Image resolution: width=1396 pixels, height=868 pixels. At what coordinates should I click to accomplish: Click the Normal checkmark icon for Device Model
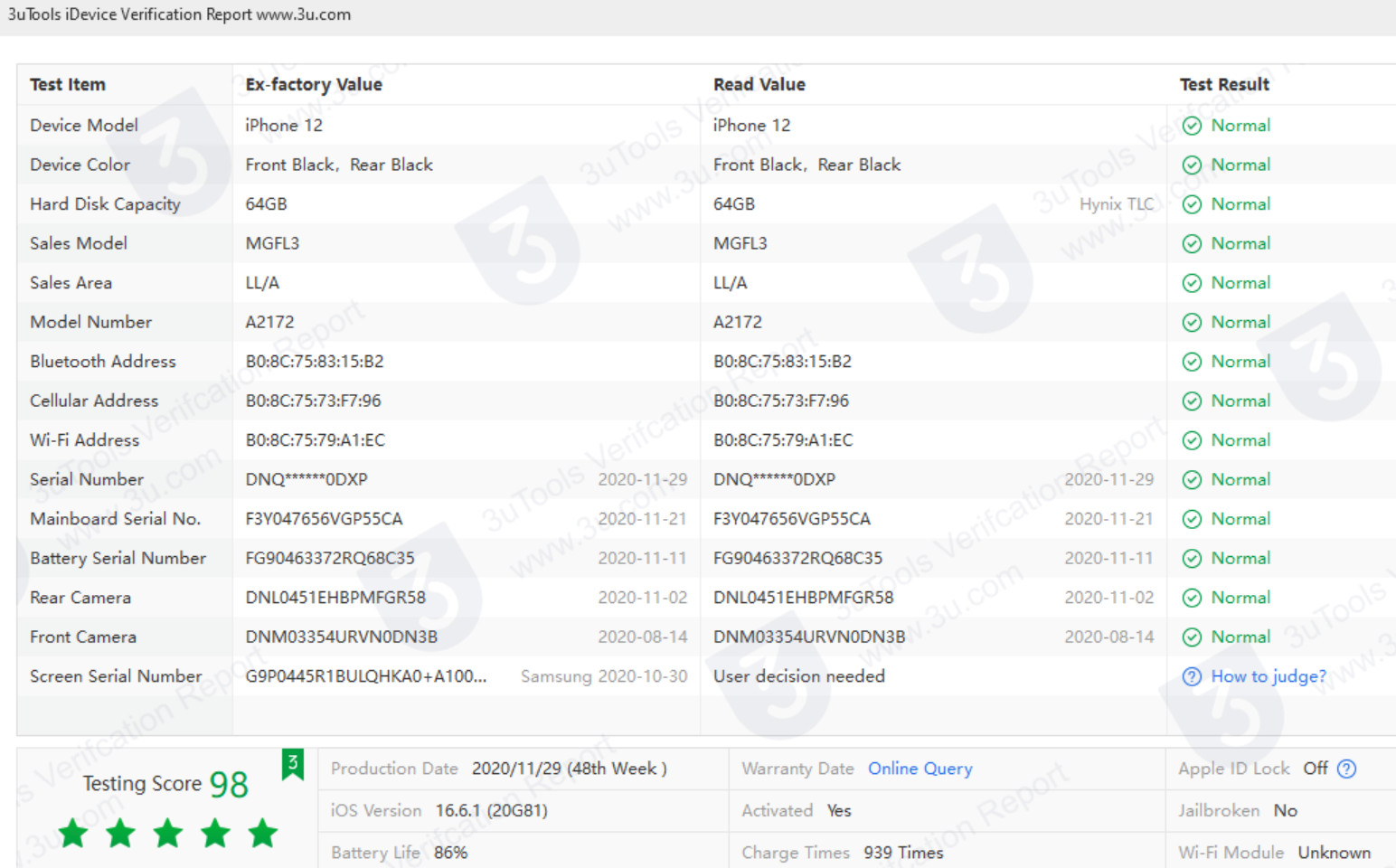tap(1192, 126)
